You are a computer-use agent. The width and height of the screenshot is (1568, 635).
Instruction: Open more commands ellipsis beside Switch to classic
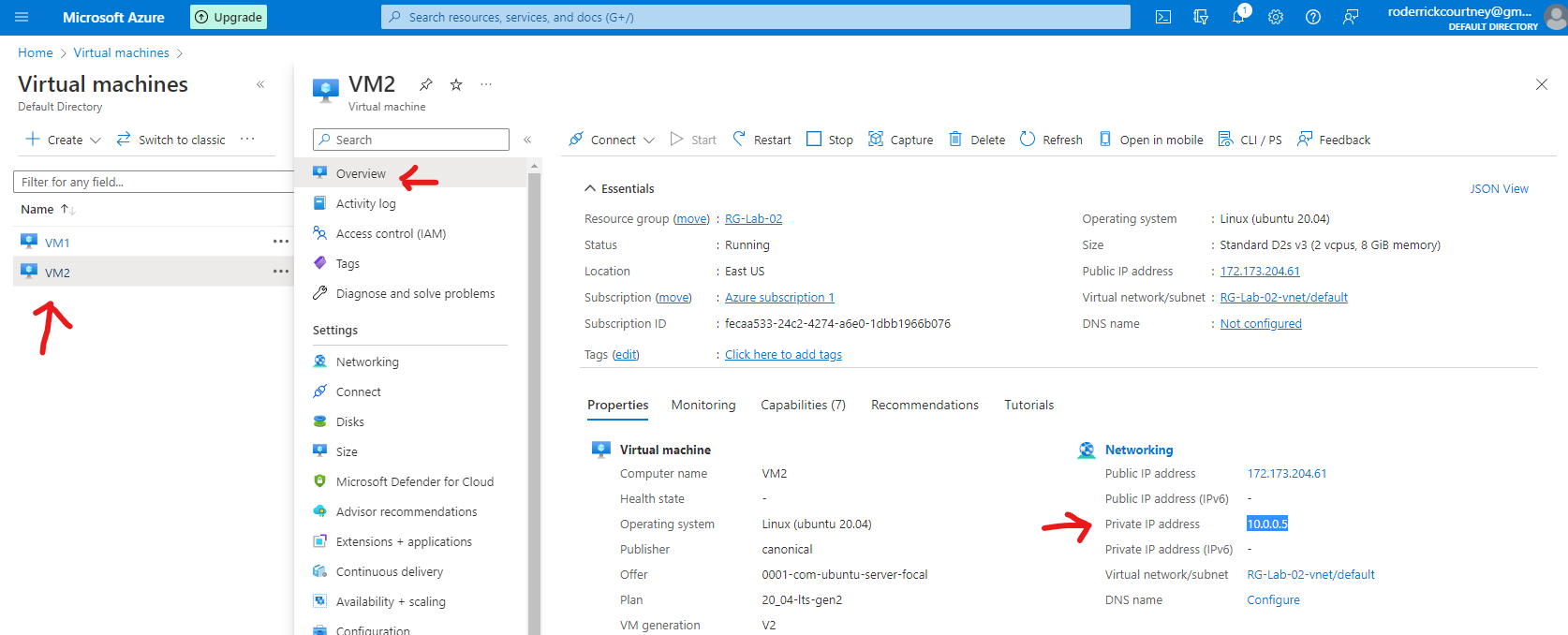(x=247, y=139)
